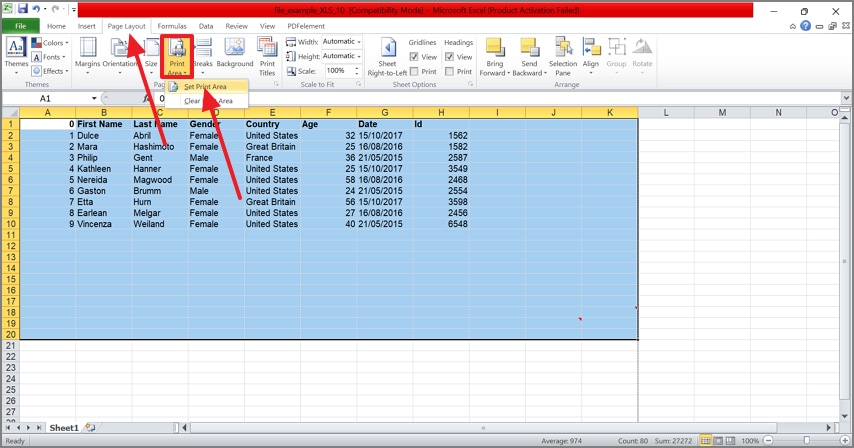Screen dimensions: 854x448
Task: Switch to Normal view in status bar
Action: point(706,440)
